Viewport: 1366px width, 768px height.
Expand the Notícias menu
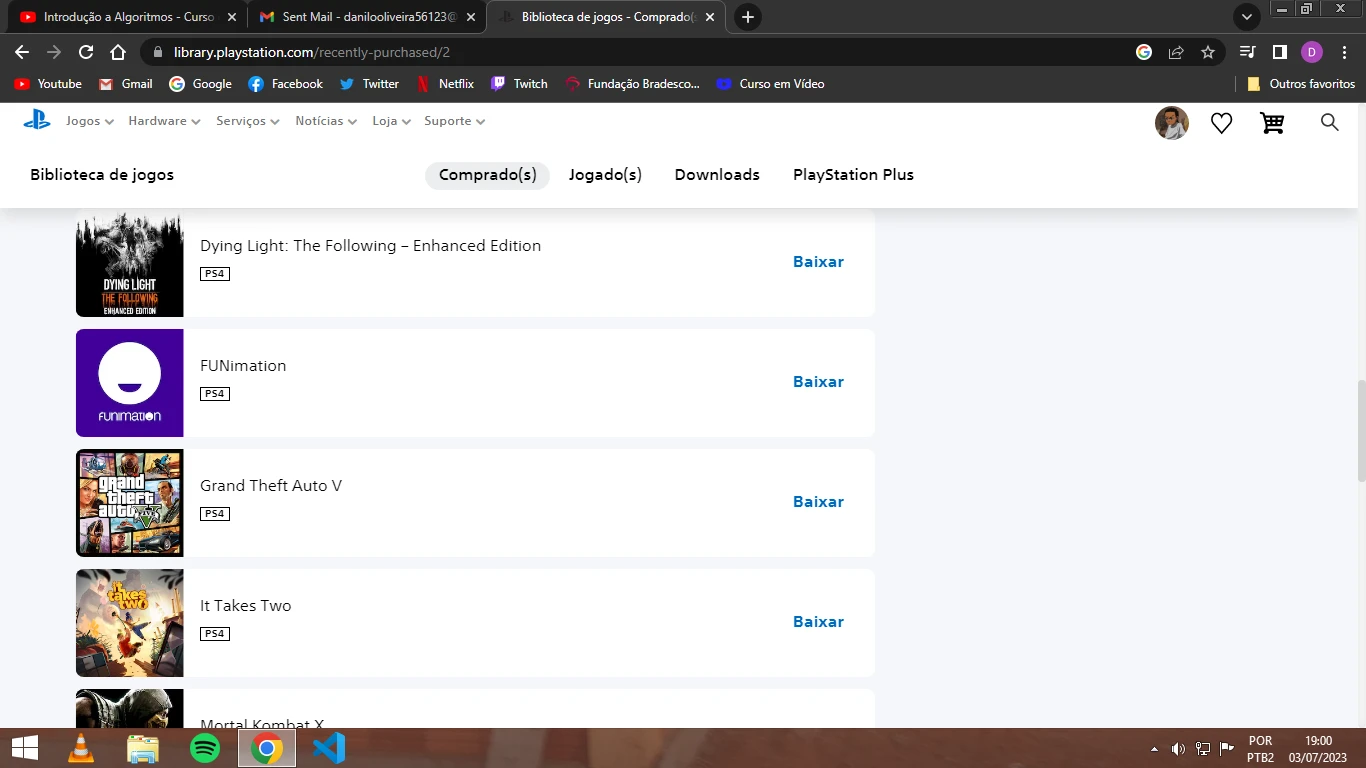coord(326,121)
